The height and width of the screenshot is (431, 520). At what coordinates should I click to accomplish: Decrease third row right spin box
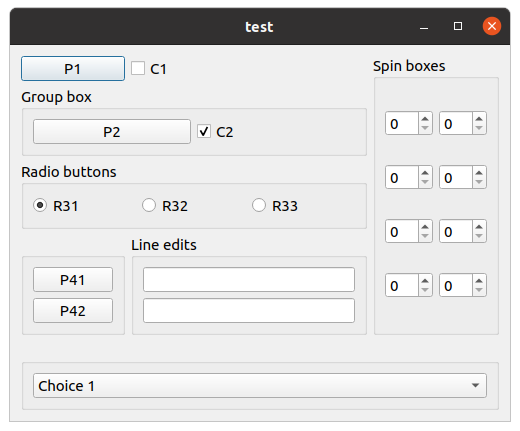click(x=479, y=236)
